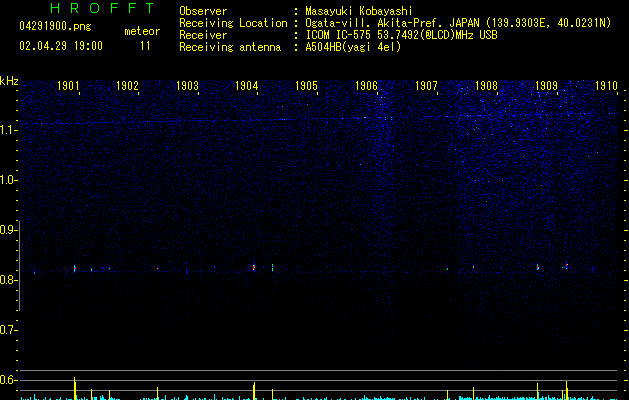Image resolution: width=629 pixels, height=400 pixels.
Task: Click the 1907 time marker
Action: (x=426, y=85)
